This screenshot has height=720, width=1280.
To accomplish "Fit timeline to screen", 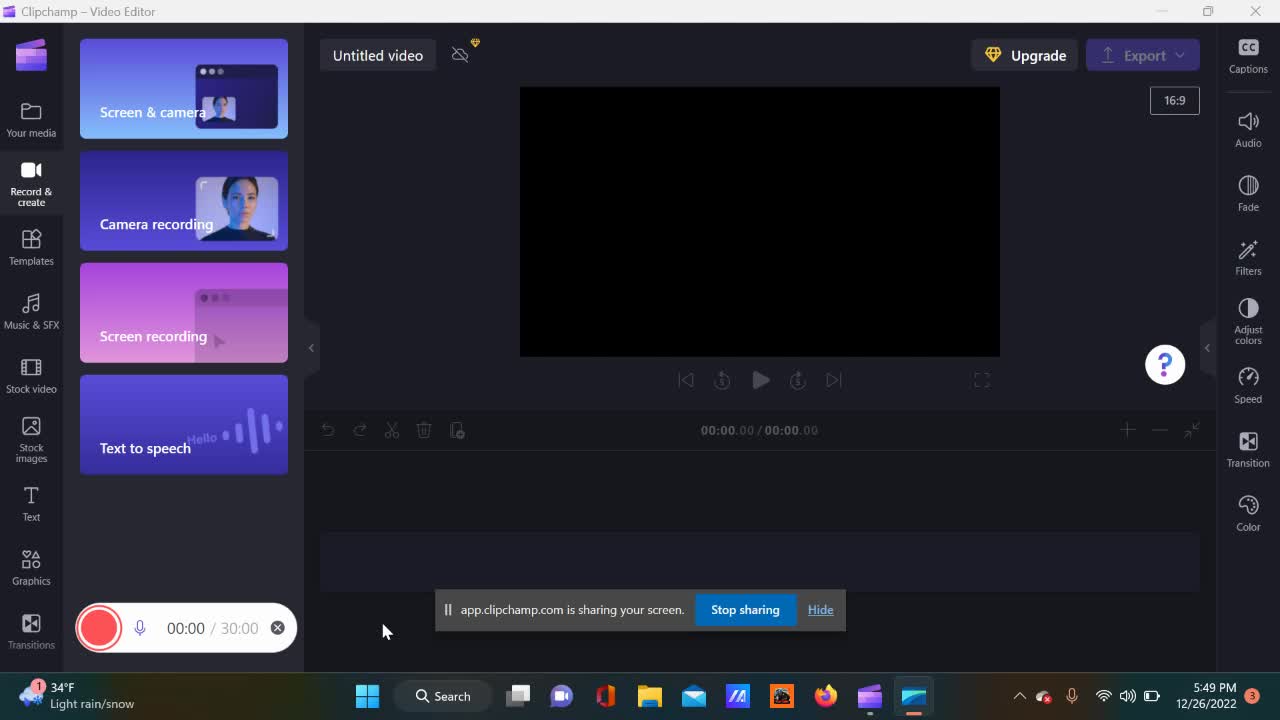I will click(1192, 430).
